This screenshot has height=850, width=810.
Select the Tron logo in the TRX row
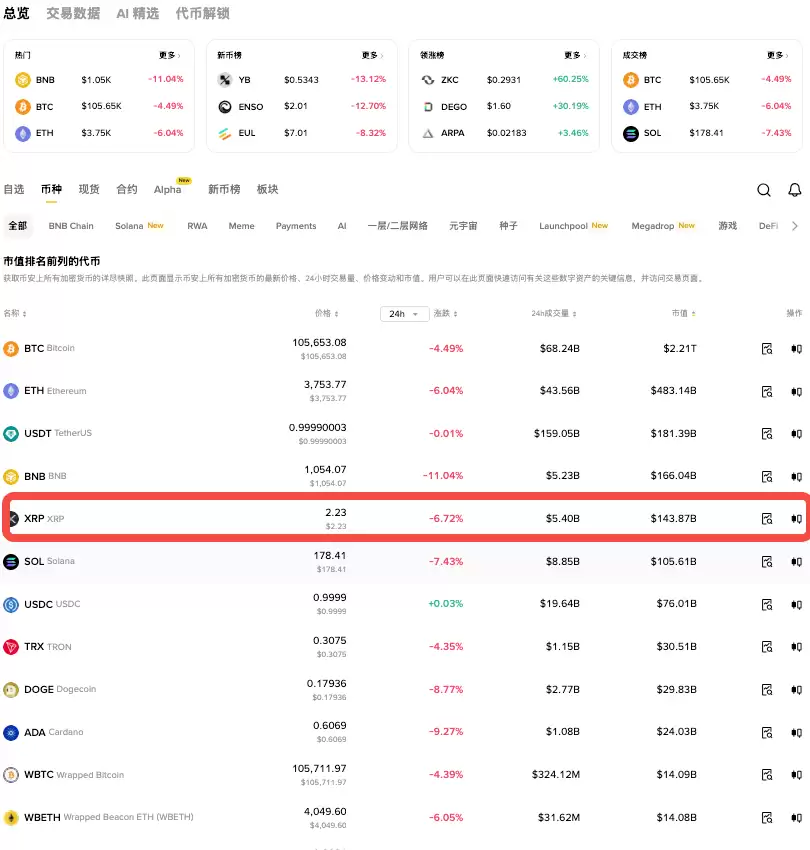[x=11, y=647]
